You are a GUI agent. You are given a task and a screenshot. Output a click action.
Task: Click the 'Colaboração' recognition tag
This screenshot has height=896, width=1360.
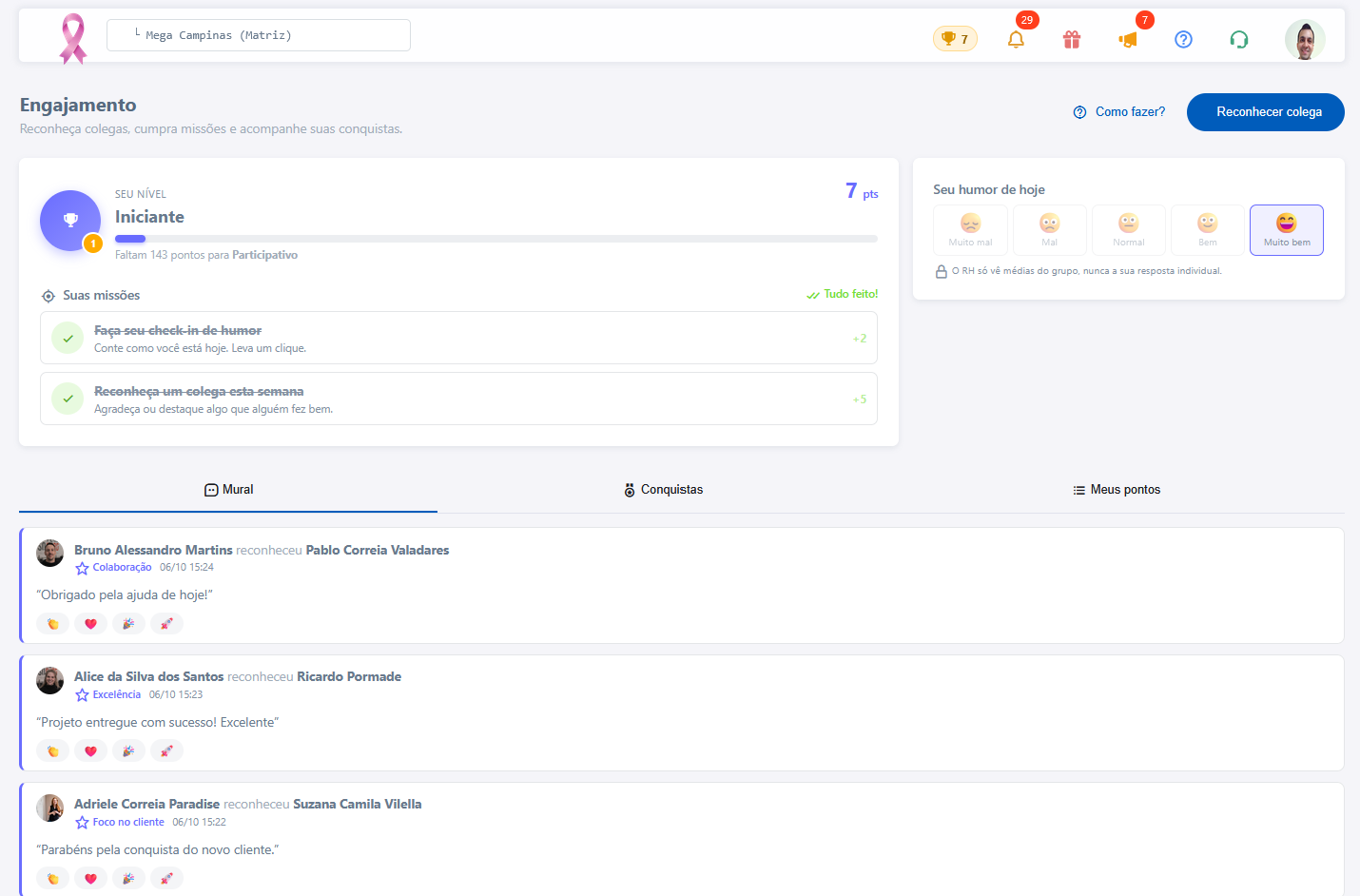(113, 568)
